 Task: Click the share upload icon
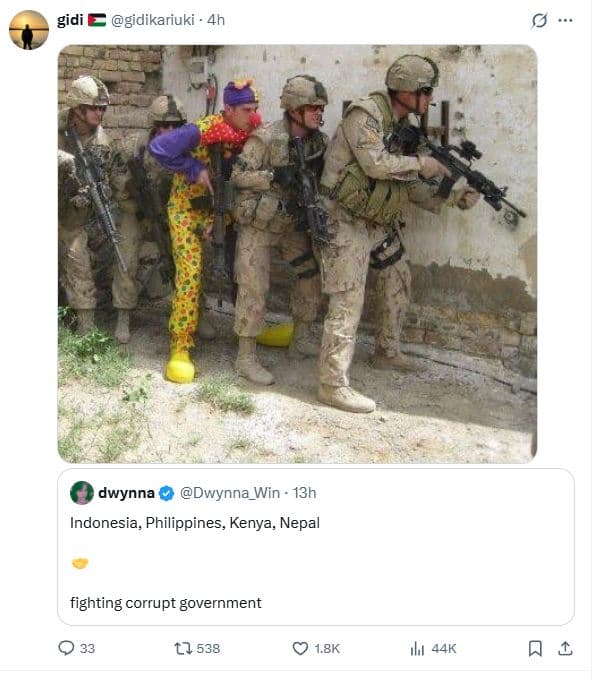[565, 648]
